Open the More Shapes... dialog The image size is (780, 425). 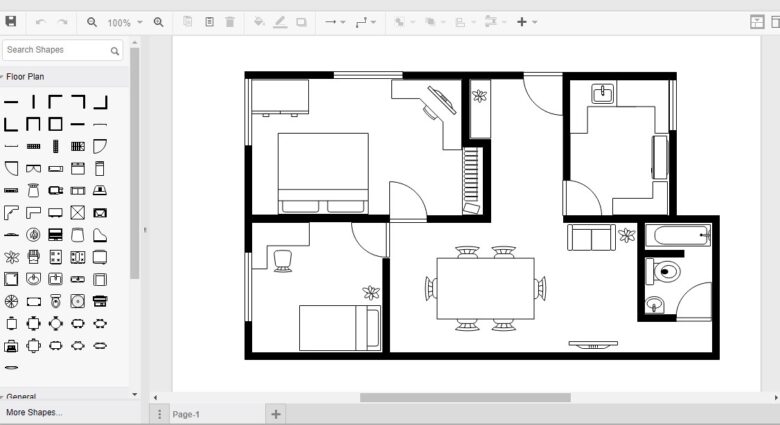[34, 412]
